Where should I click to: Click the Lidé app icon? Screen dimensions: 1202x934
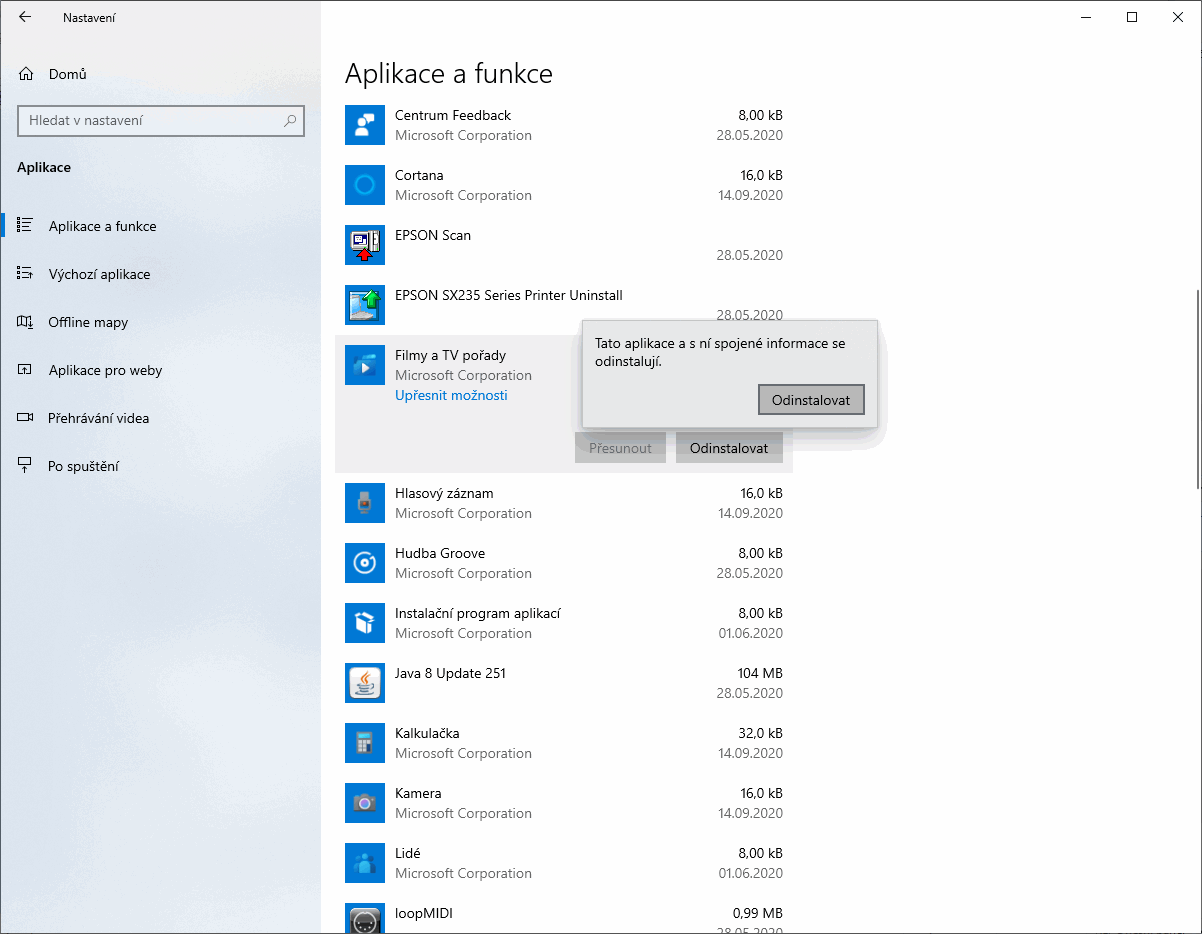[365, 863]
